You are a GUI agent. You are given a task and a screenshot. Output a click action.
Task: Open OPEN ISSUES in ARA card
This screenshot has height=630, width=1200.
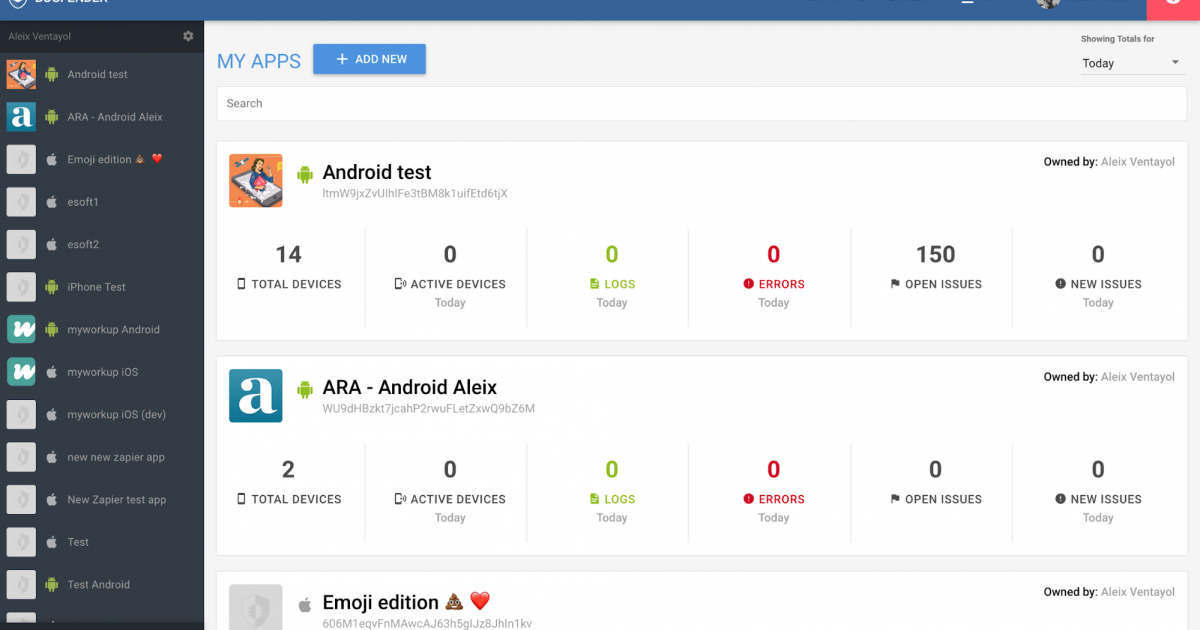(936, 483)
